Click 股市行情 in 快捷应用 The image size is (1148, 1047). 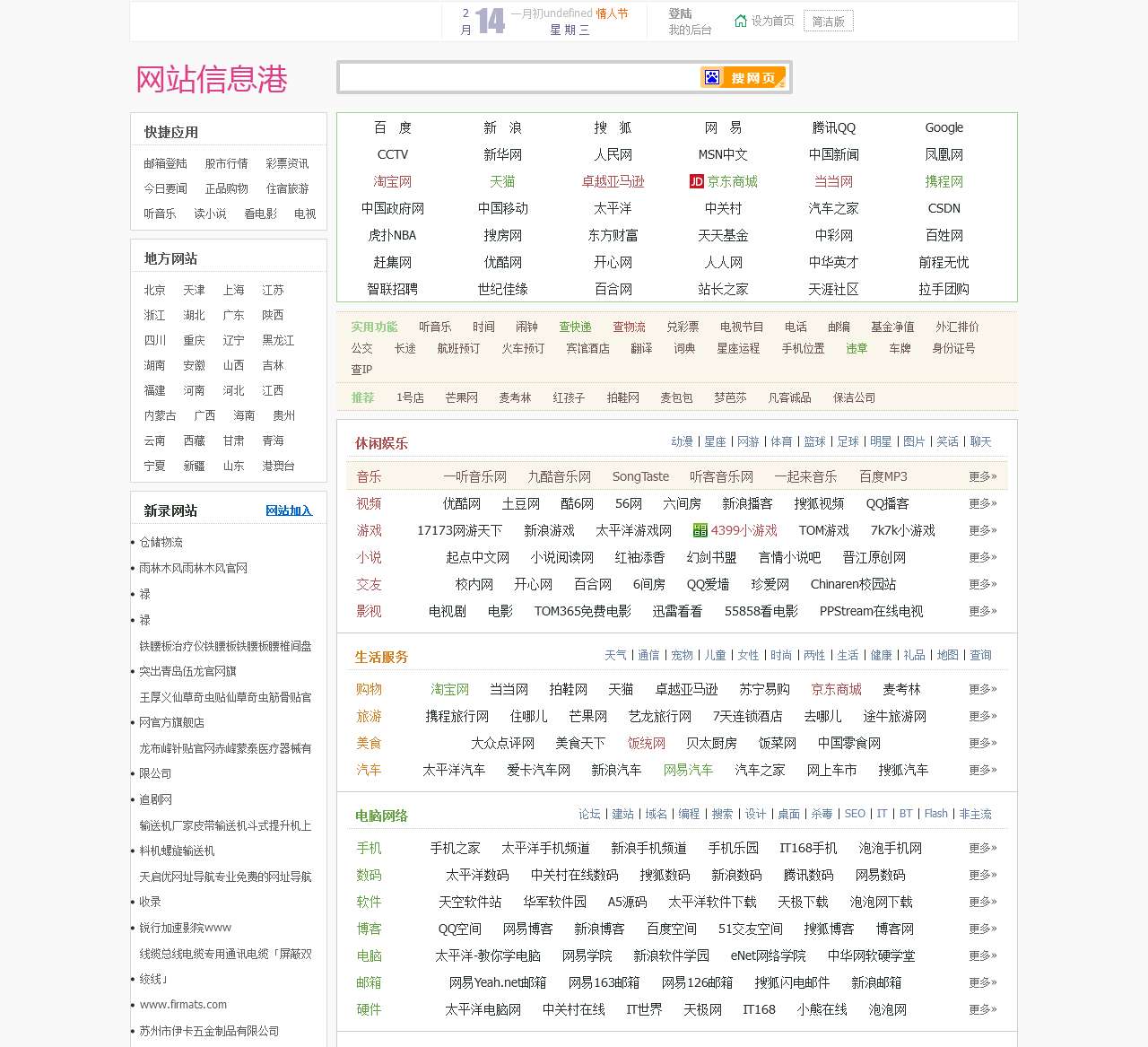[226, 163]
